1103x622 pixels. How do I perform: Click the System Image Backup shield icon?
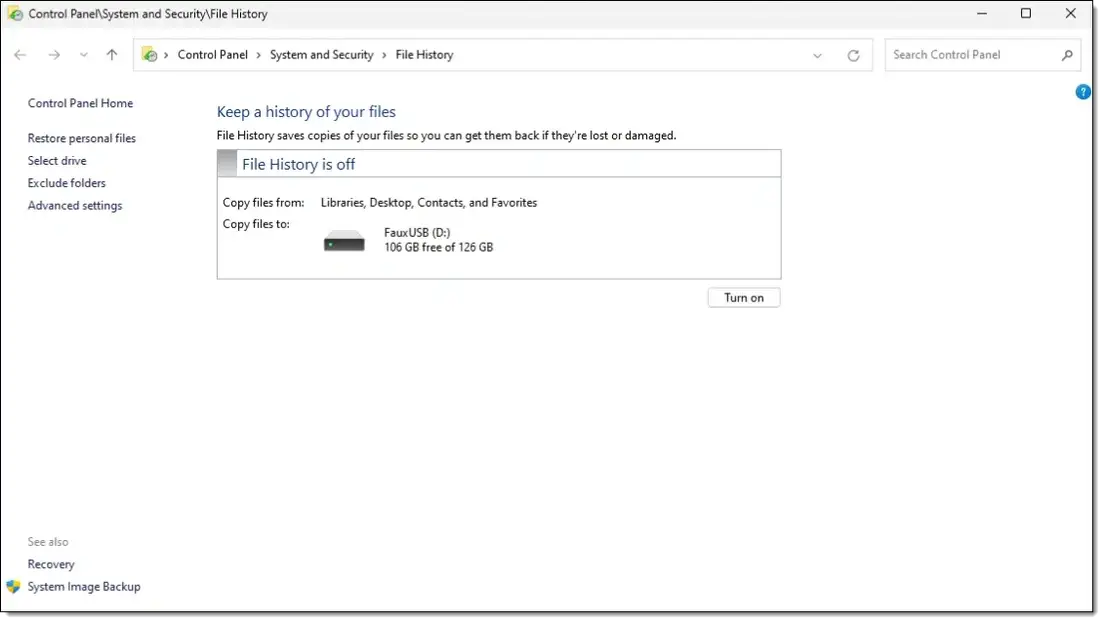coord(13,587)
